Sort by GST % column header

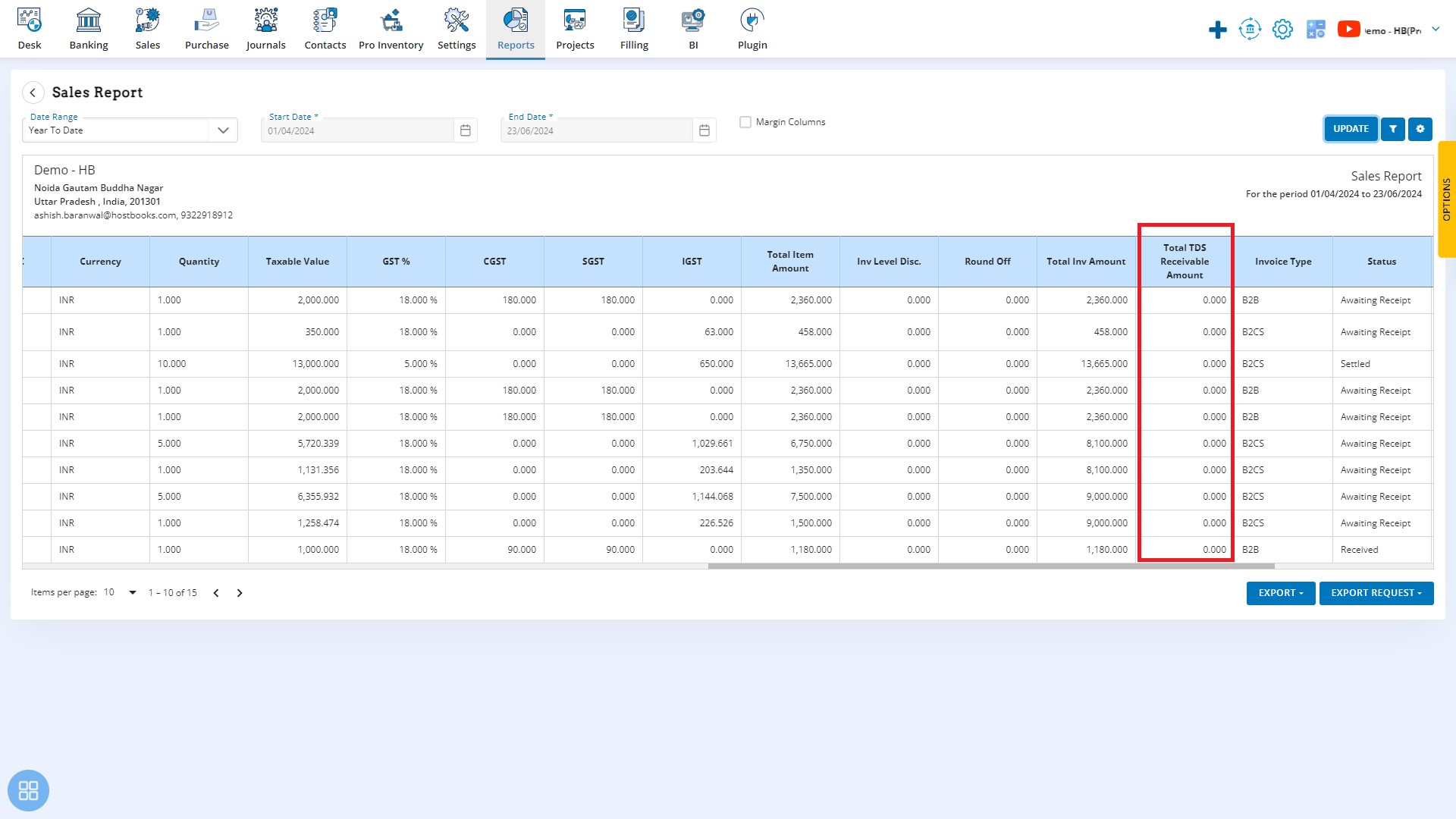pyautogui.click(x=396, y=262)
